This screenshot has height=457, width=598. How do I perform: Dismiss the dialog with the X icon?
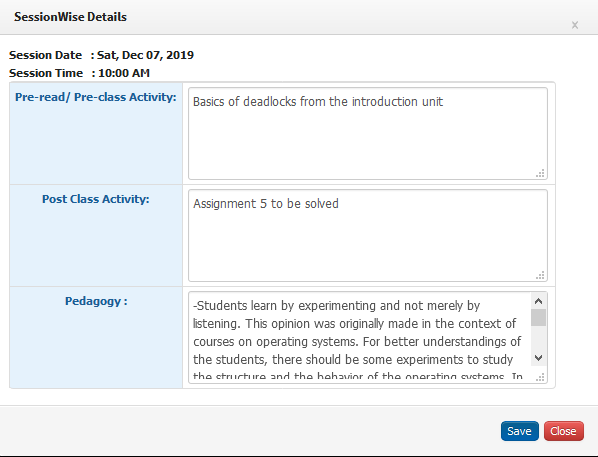575,25
